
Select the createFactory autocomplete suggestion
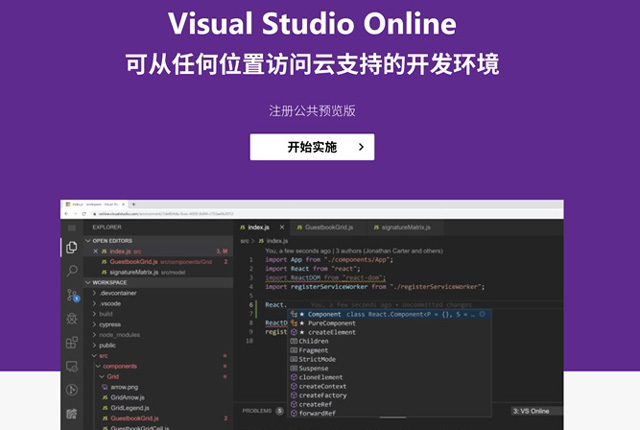[x=389, y=395]
